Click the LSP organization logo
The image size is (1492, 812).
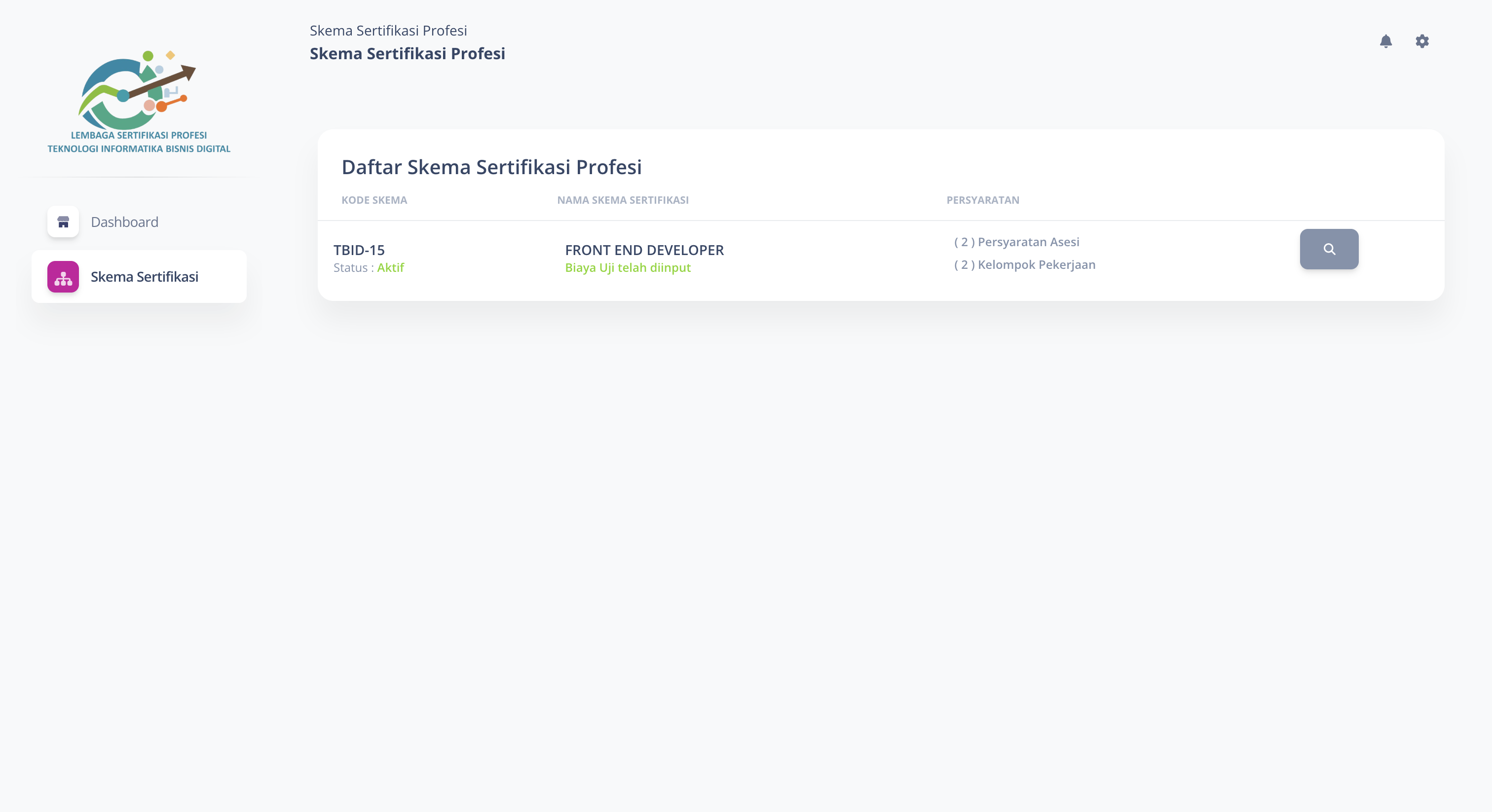[139, 101]
